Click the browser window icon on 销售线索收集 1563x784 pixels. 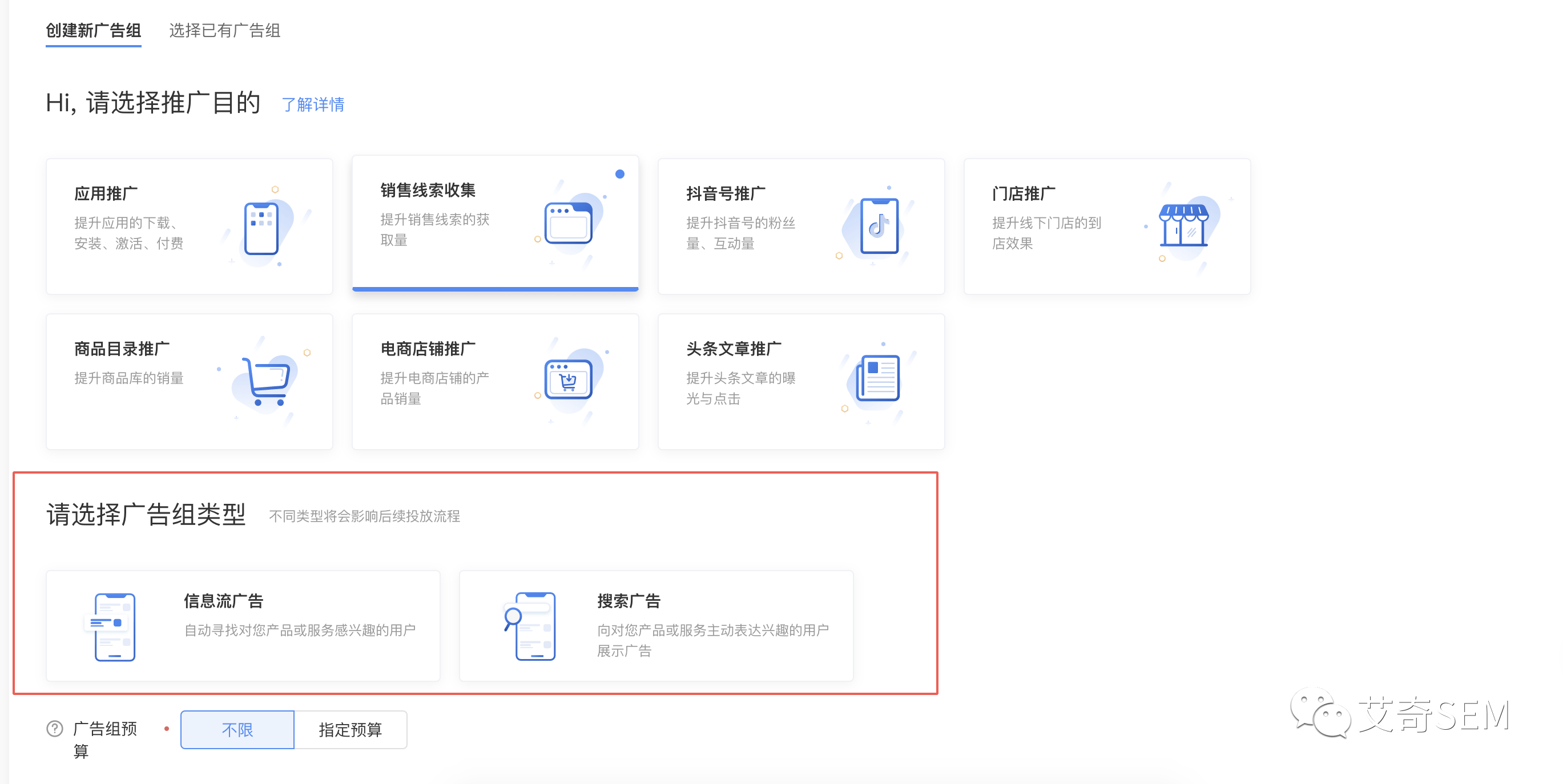coord(568,223)
